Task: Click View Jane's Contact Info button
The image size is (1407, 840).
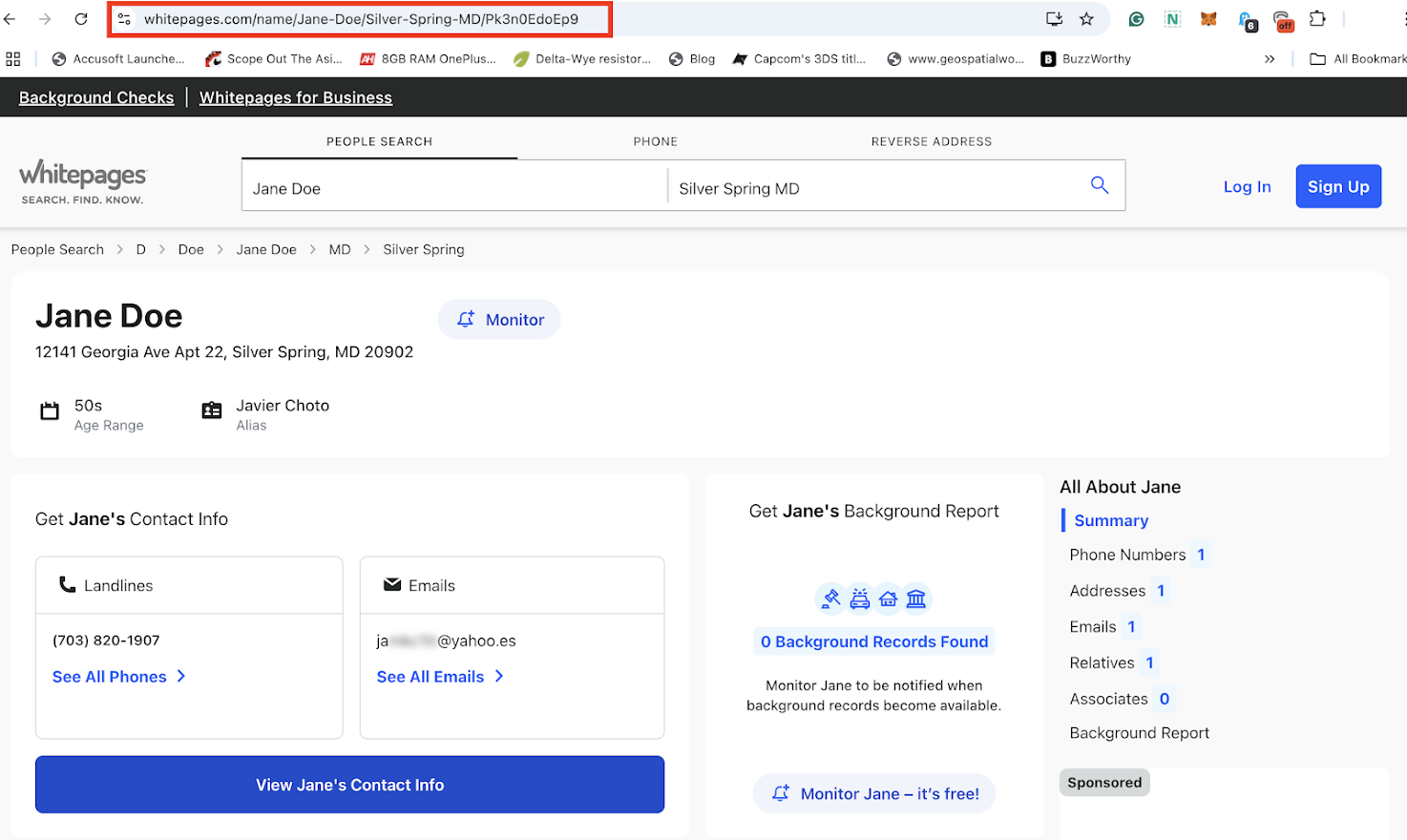Action: point(349,785)
